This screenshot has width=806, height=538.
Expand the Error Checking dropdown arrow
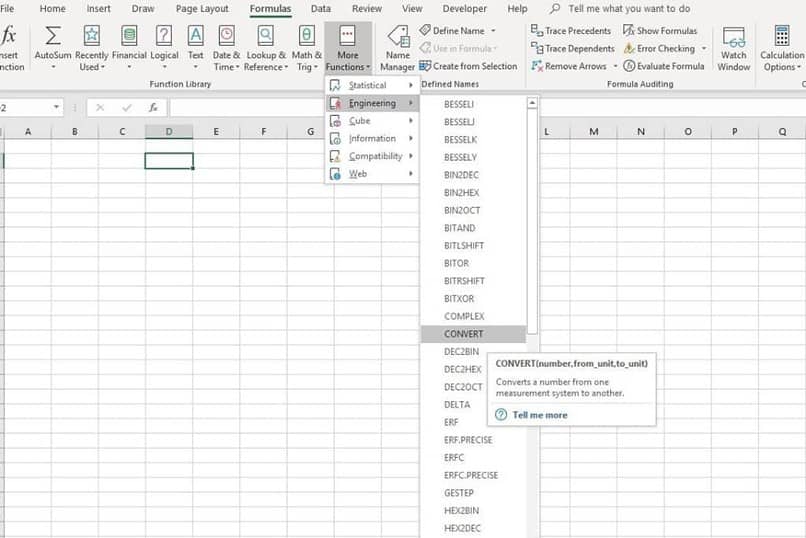click(704, 48)
